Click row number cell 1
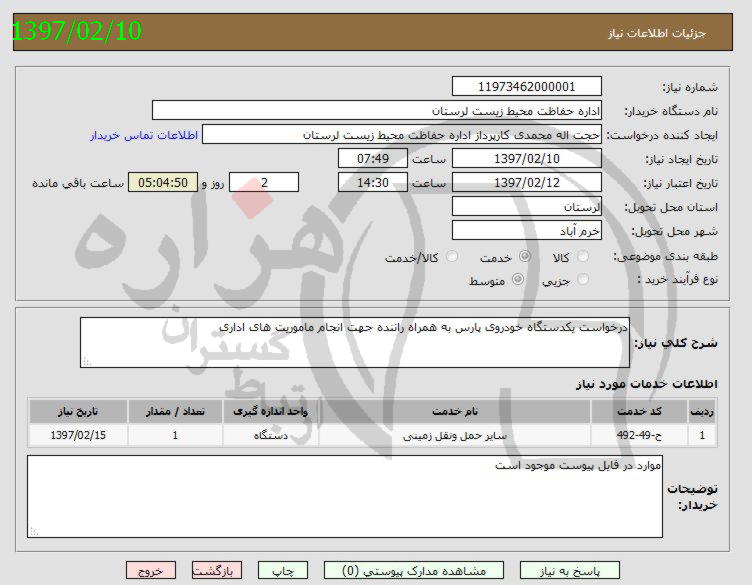The width and height of the screenshot is (752, 585). pos(702,435)
